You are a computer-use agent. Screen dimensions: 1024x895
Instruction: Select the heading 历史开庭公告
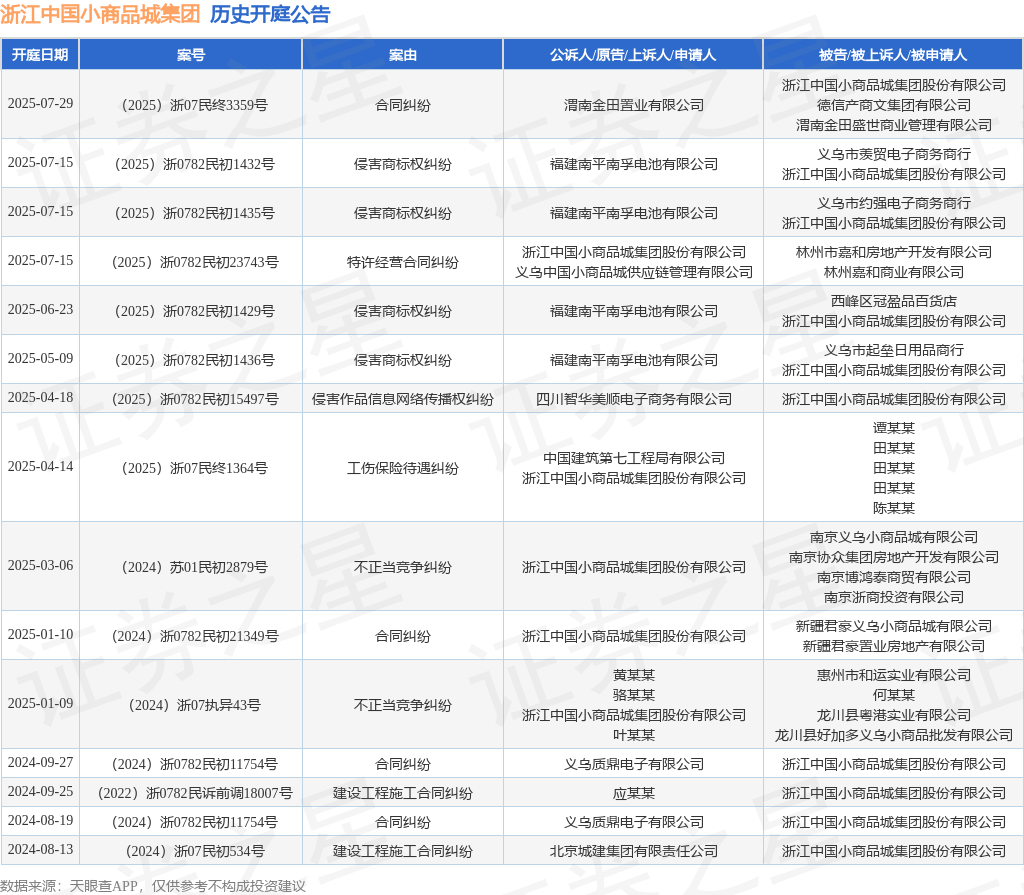pyautogui.click(x=270, y=14)
